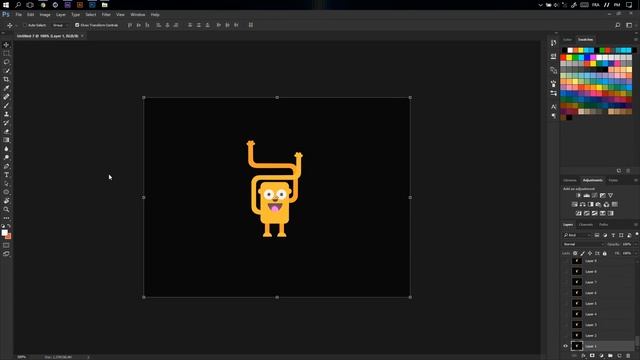
Task: Toggle lock transparent pixels in Layers panel
Action: pyautogui.click(x=575, y=253)
